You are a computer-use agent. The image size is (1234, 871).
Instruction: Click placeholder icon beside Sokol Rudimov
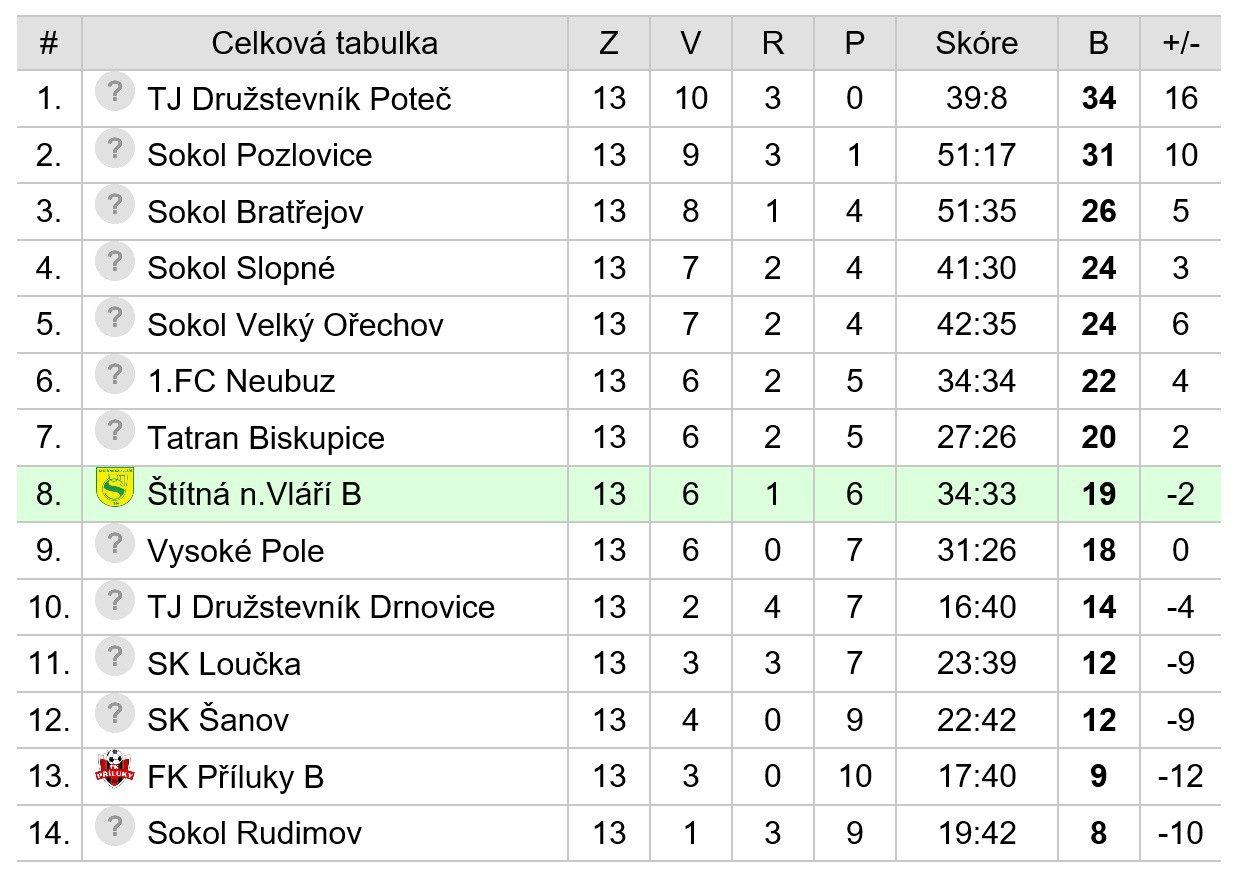coord(115,827)
